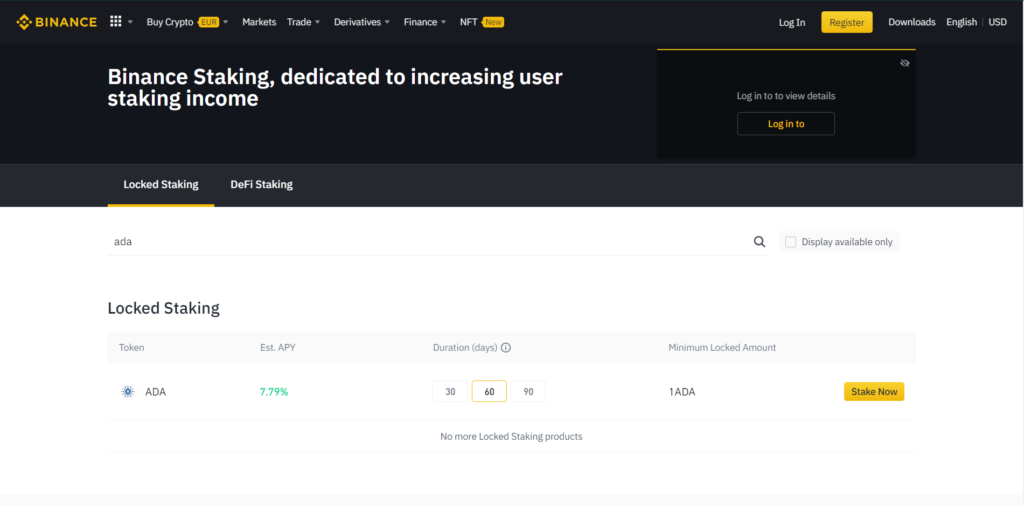Click the Est. APY column header
Viewport: 1024px width, 506px height.
click(278, 347)
